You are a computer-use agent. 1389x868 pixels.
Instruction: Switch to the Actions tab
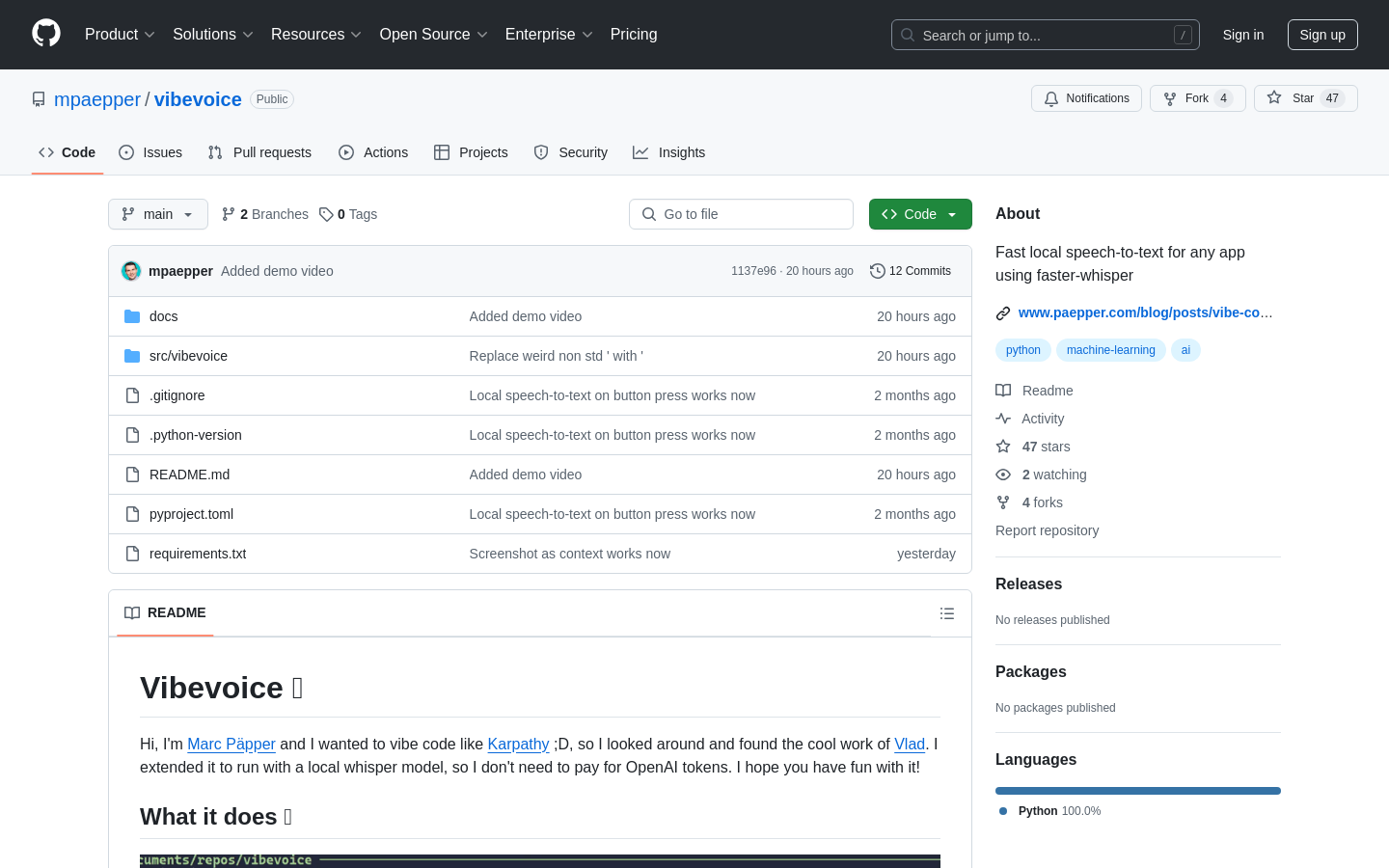(x=373, y=152)
